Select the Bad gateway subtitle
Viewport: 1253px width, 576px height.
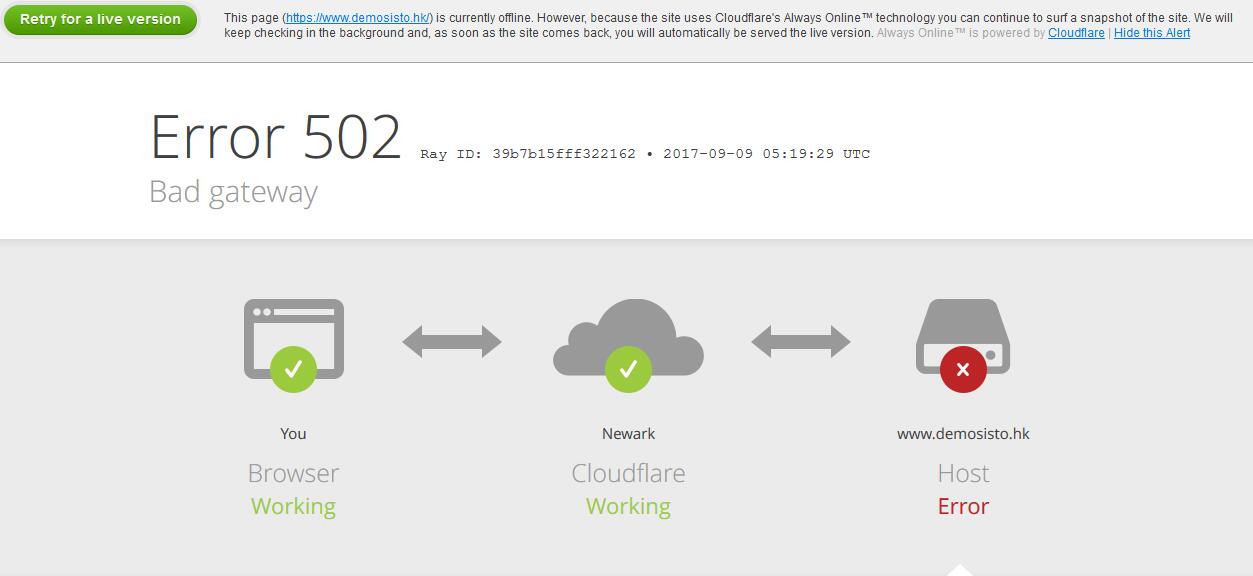[x=233, y=192]
